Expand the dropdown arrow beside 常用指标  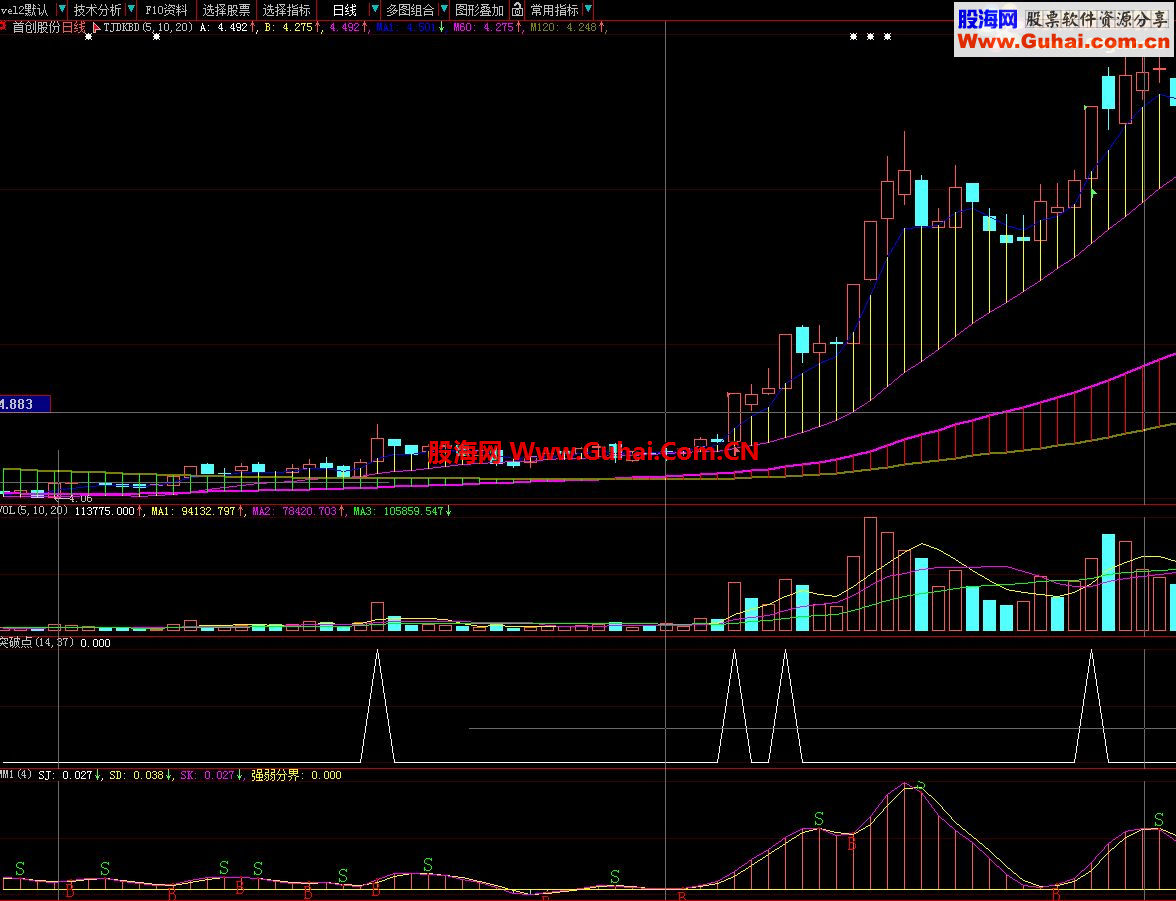[x=588, y=10]
